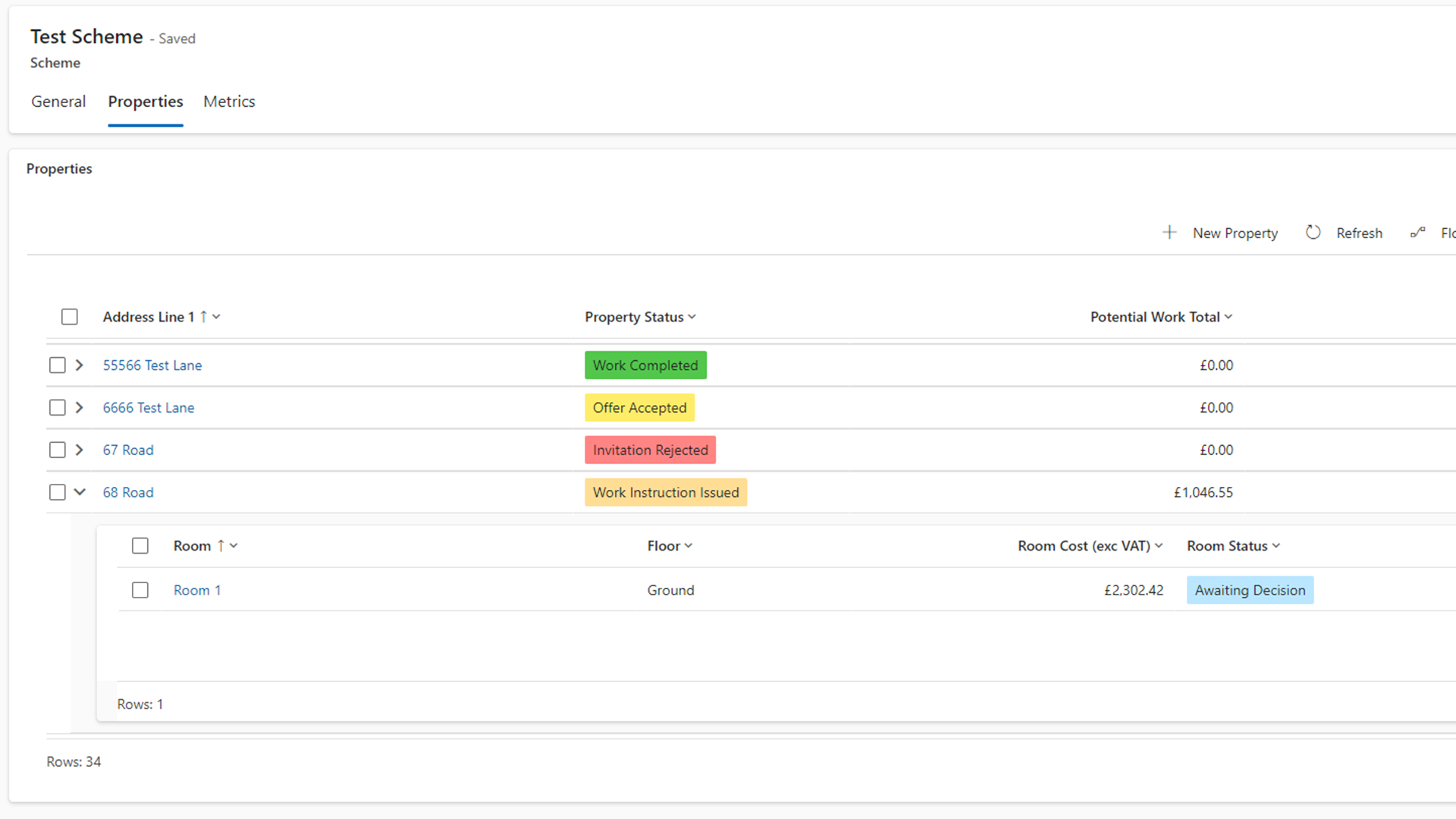The image size is (1456, 819).
Task: Open the 68 Road property link
Action: point(128,493)
